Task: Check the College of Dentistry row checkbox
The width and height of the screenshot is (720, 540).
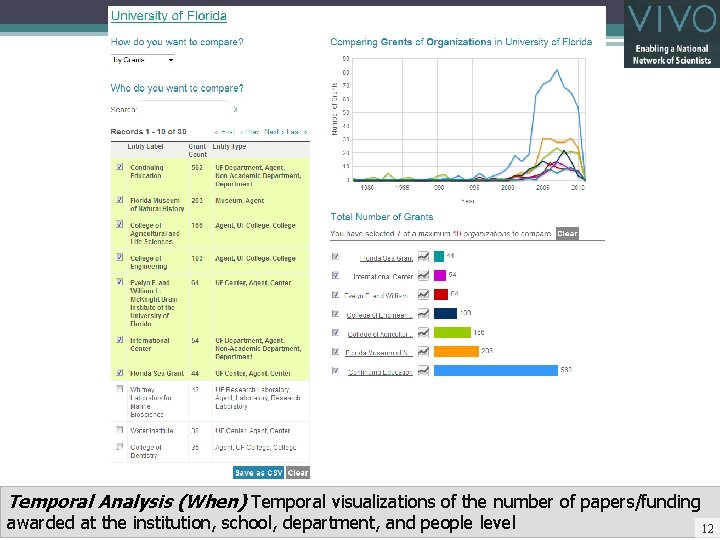Action: [120, 446]
